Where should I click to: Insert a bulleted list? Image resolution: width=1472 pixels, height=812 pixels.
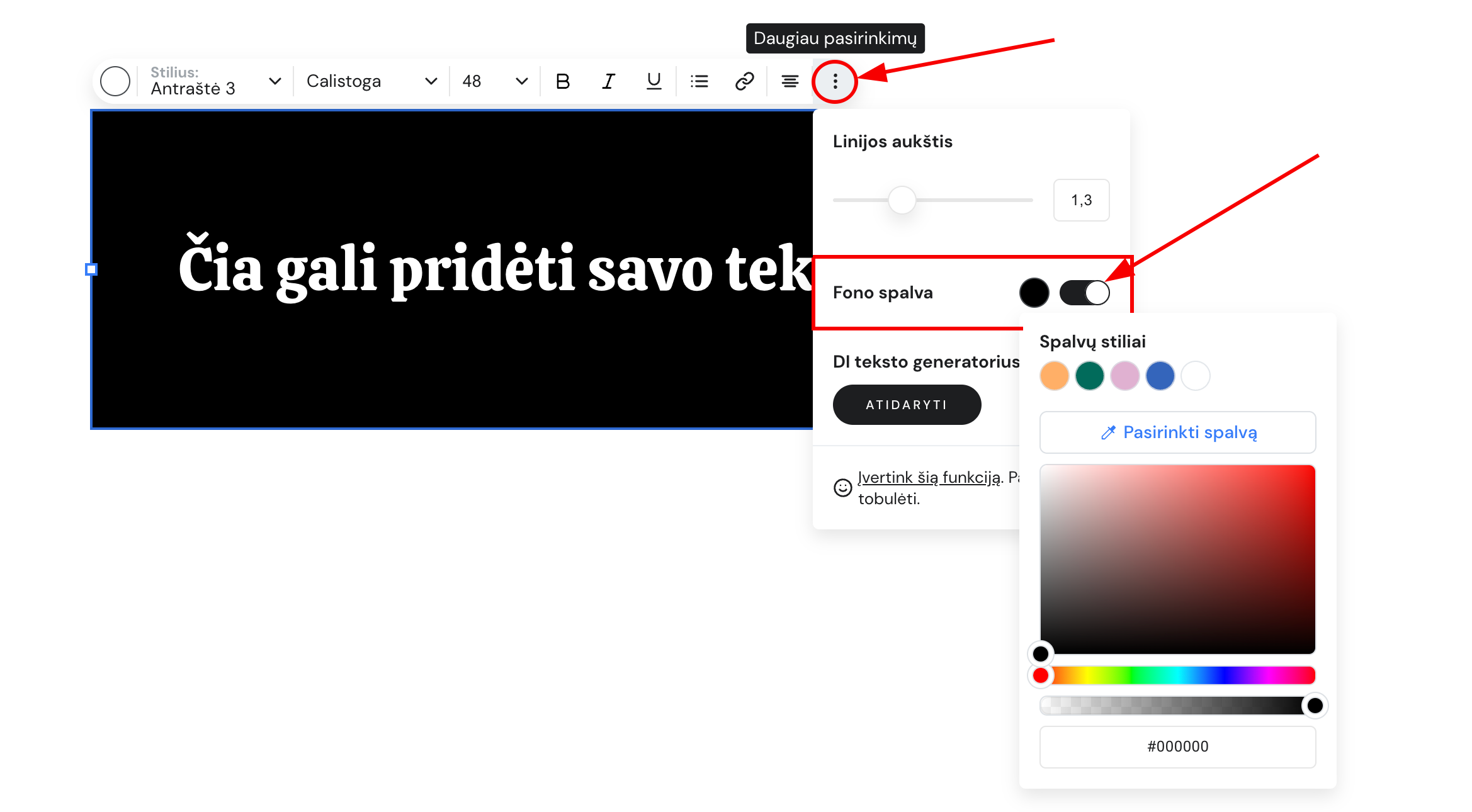coord(699,81)
